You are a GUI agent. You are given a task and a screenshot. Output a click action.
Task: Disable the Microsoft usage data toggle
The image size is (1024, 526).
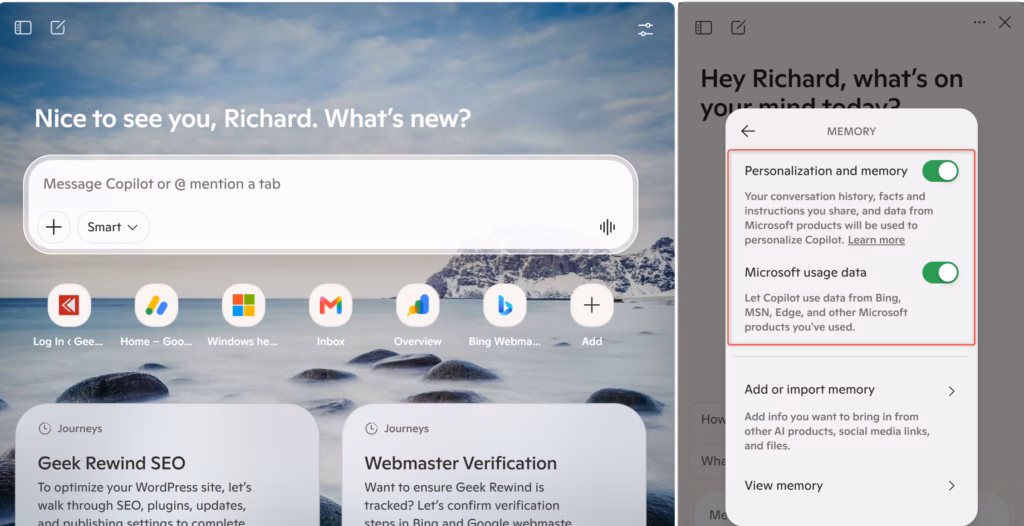[x=940, y=272]
